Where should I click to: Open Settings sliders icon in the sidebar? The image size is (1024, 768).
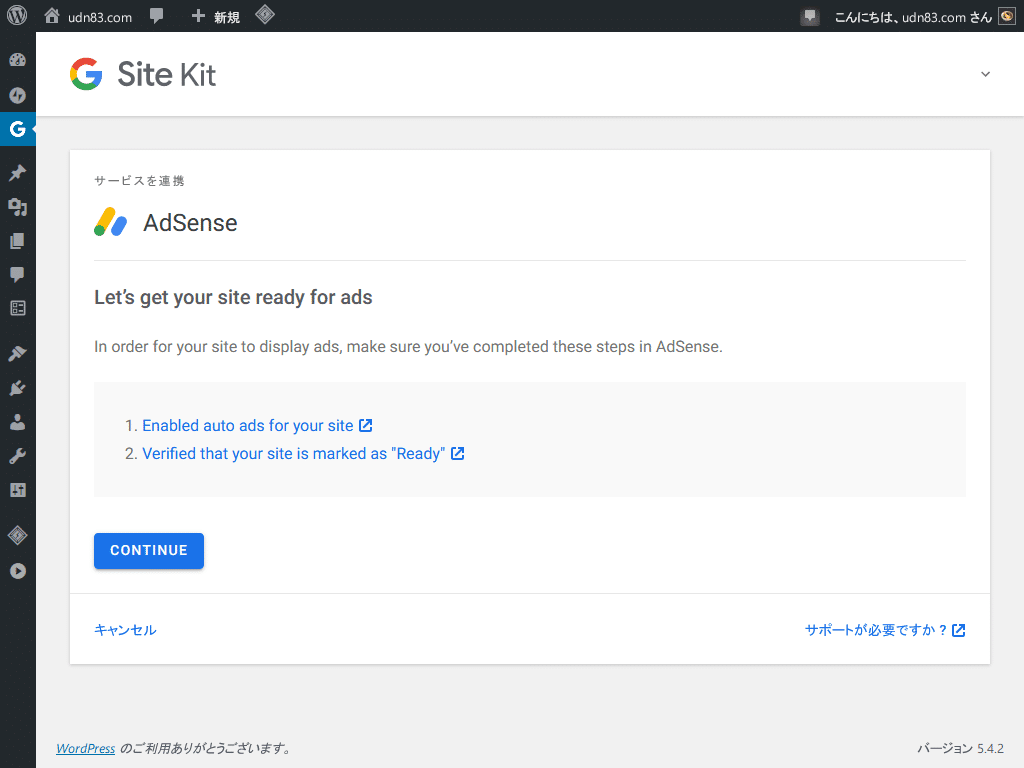click(18, 490)
